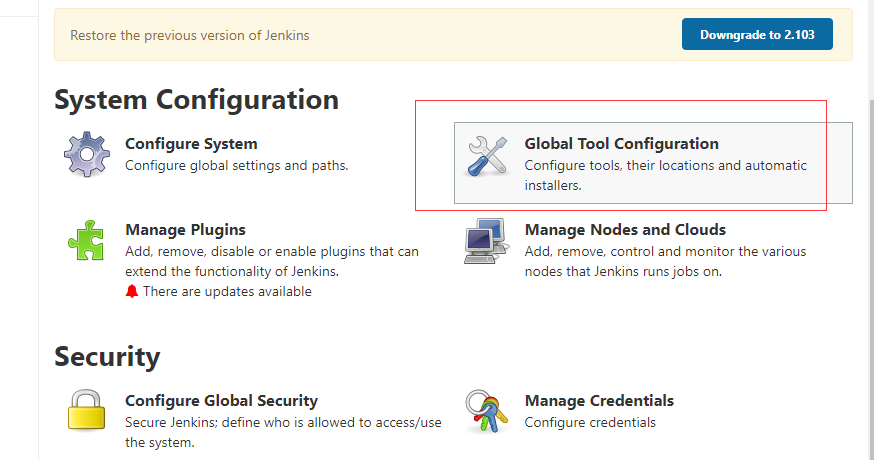Viewport: 874px width, 460px height.
Task: Open the Global Tool Configuration wrench icon
Action: (487, 157)
